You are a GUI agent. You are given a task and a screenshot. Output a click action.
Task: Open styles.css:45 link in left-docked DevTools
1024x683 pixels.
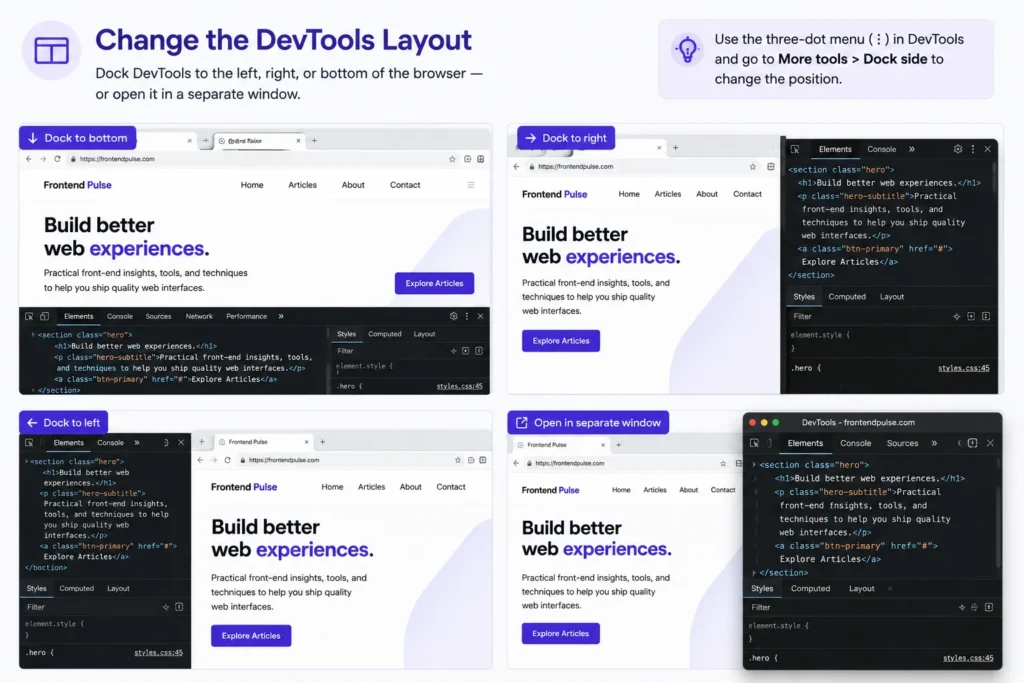click(159, 652)
